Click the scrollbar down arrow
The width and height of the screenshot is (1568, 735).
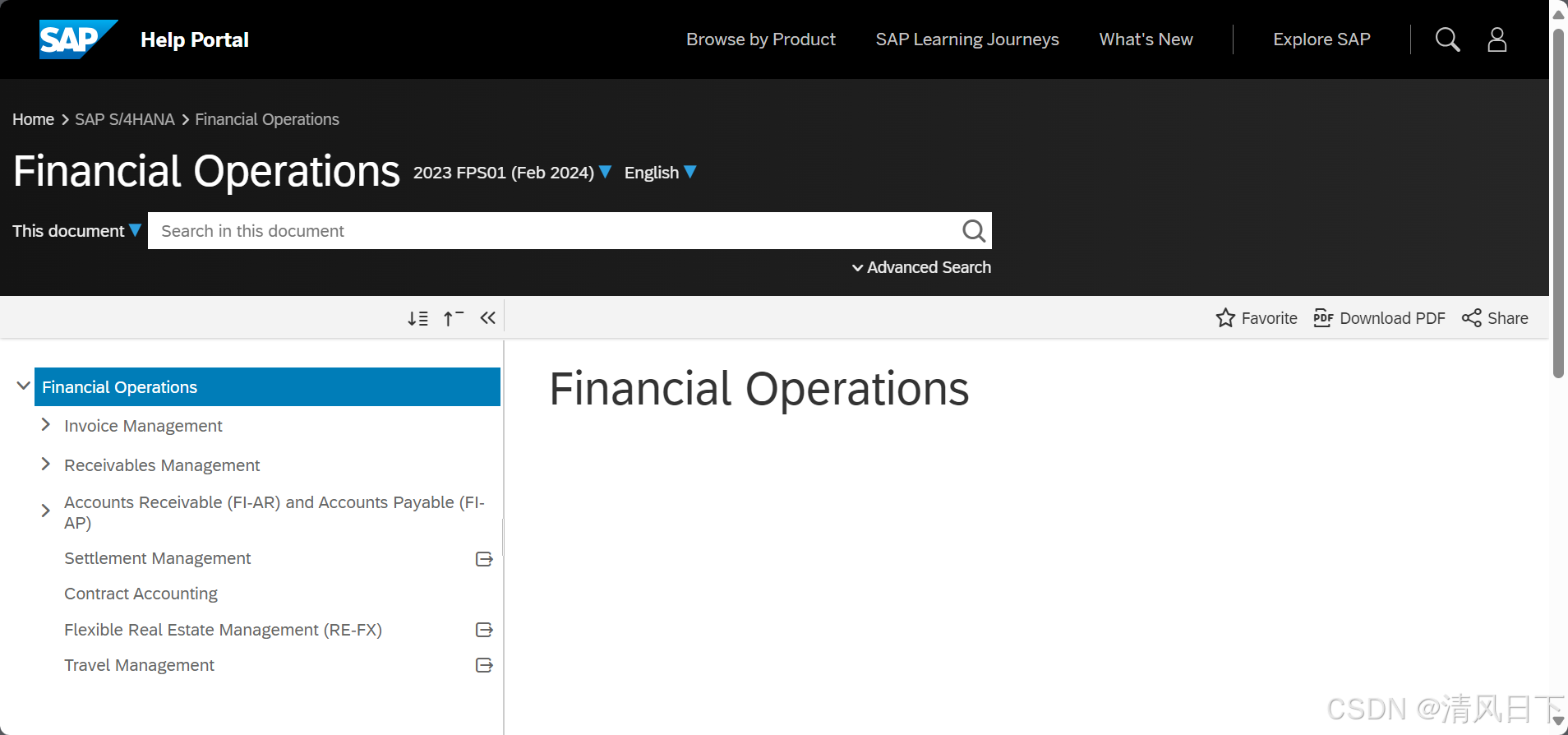click(1558, 721)
